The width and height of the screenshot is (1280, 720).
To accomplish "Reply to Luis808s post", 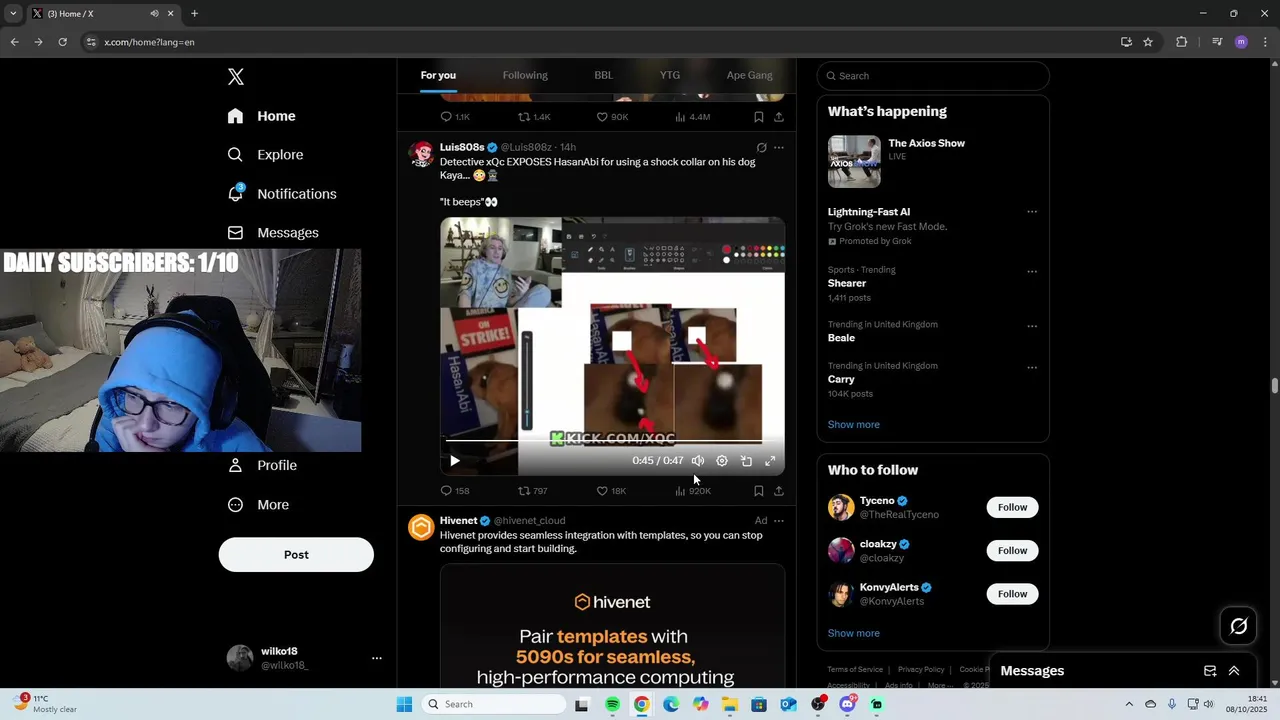I will [x=455, y=491].
